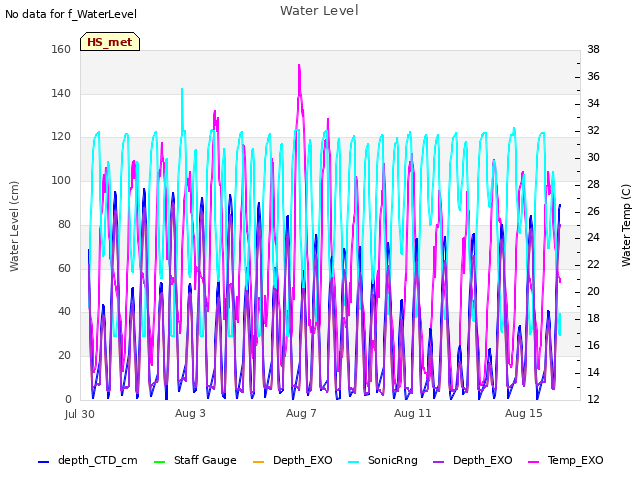The width and height of the screenshot is (640, 480).
Task: Toggle the SonicRng legend entry
Action: pyautogui.click(x=383, y=460)
